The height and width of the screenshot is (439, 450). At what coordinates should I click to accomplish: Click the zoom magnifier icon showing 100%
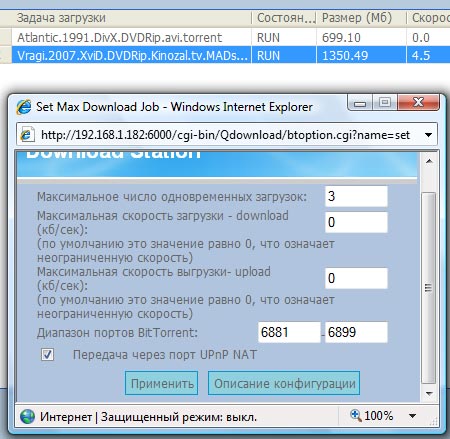coord(356,415)
